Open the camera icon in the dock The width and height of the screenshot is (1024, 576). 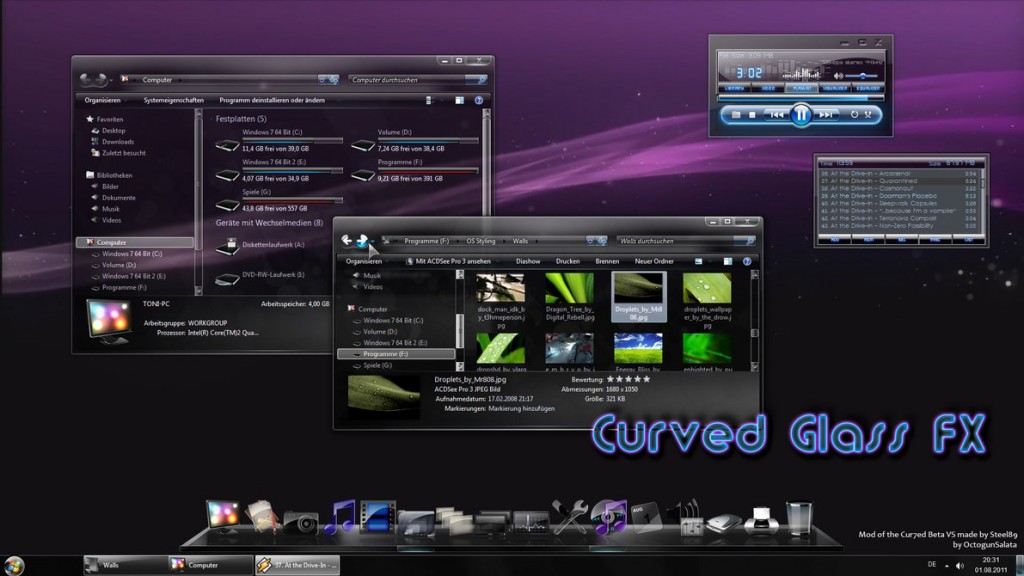301,522
